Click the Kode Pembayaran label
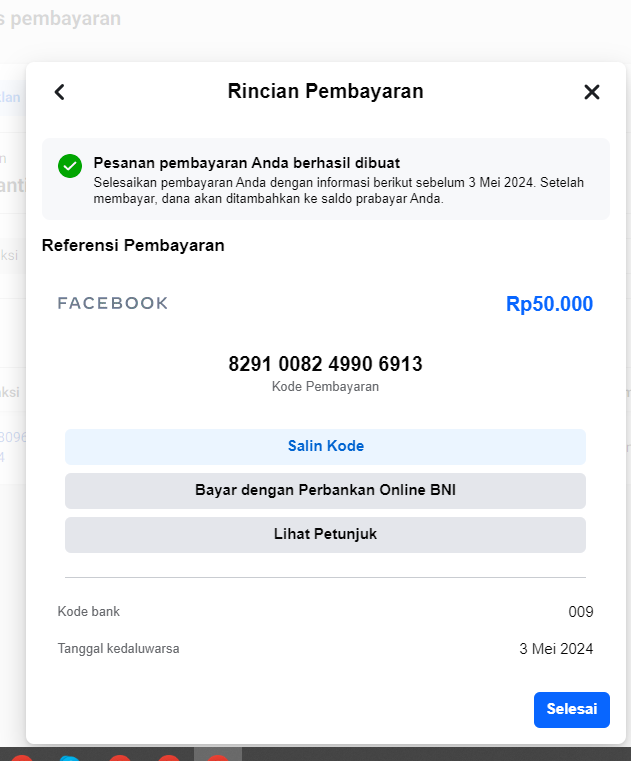The width and height of the screenshot is (631, 761). click(325, 387)
